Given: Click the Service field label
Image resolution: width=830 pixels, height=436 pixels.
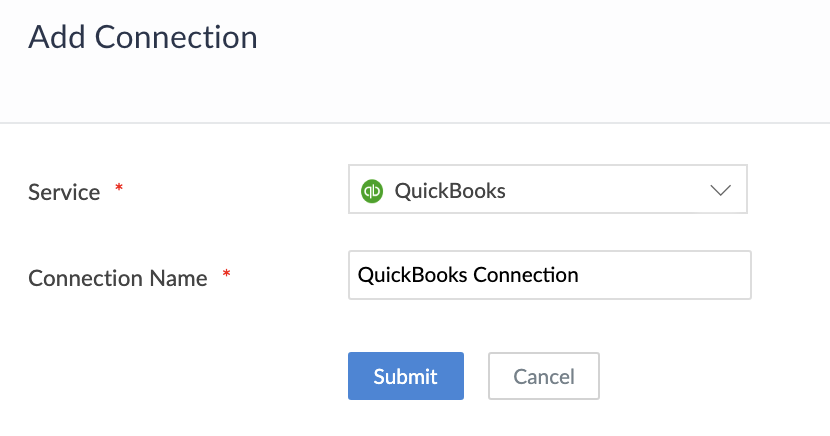Looking at the screenshot, I should 64,192.
